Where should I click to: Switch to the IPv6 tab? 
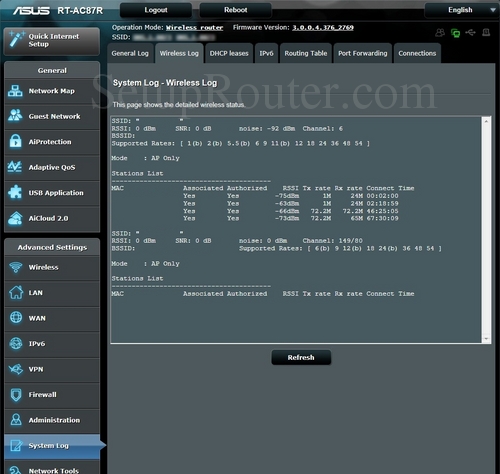point(266,53)
